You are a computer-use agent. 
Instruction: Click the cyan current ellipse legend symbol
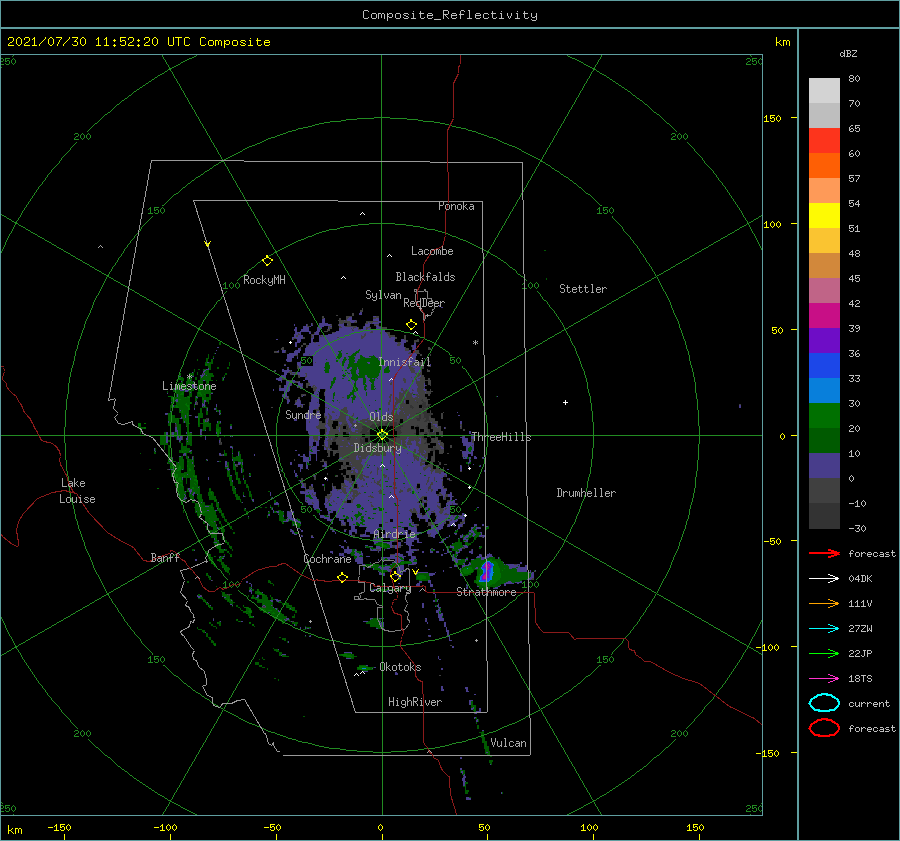[x=824, y=703]
